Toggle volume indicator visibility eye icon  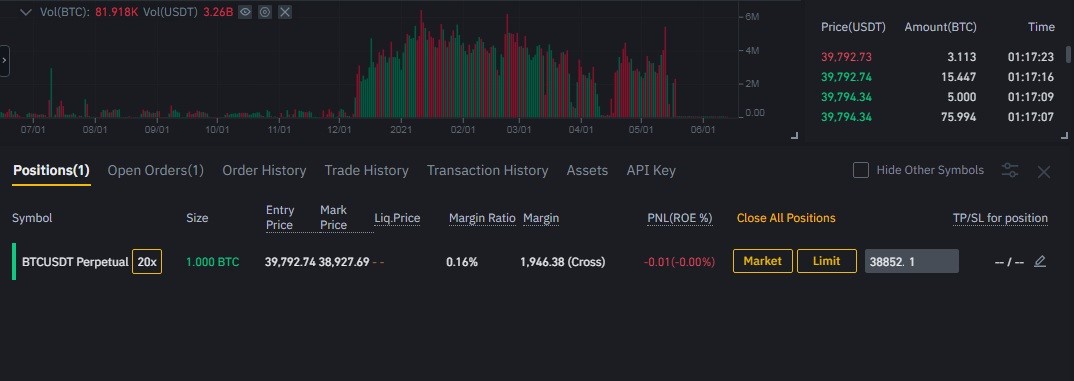point(245,12)
